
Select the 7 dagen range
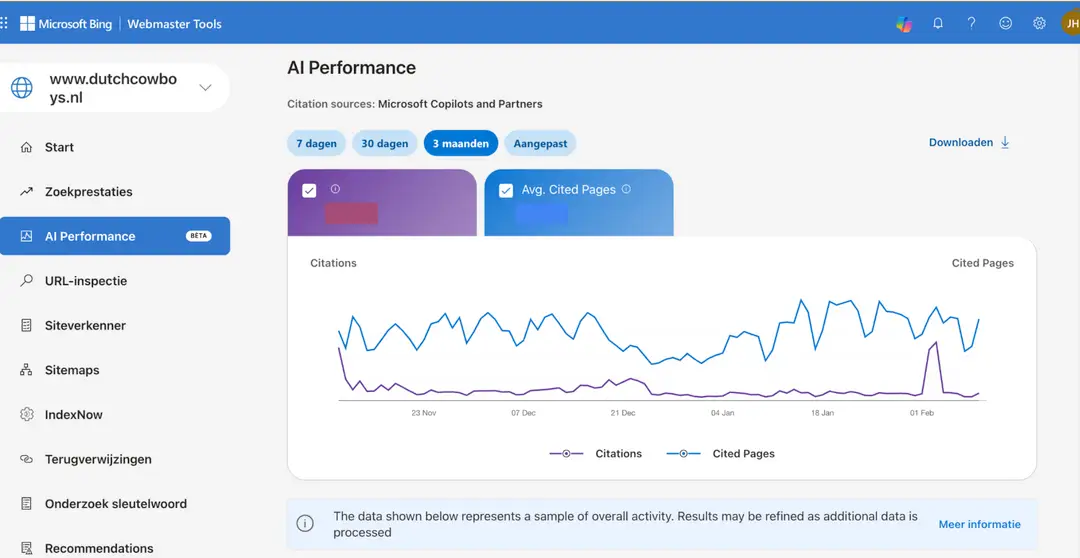pyautogui.click(x=317, y=143)
